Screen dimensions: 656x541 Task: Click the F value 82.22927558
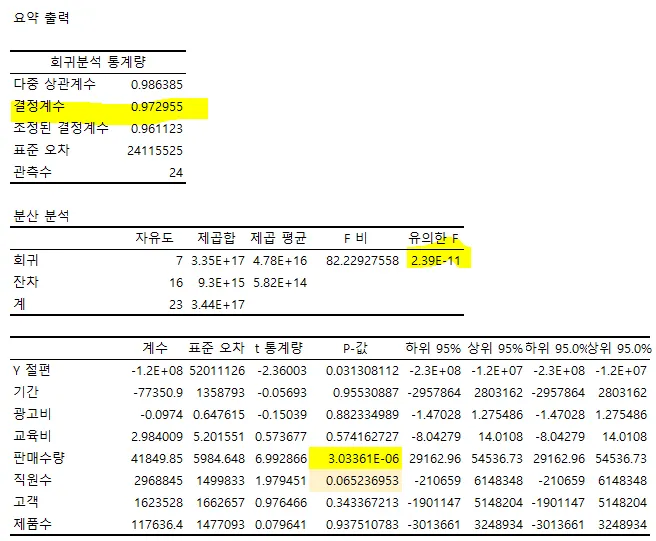tap(363, 261)
